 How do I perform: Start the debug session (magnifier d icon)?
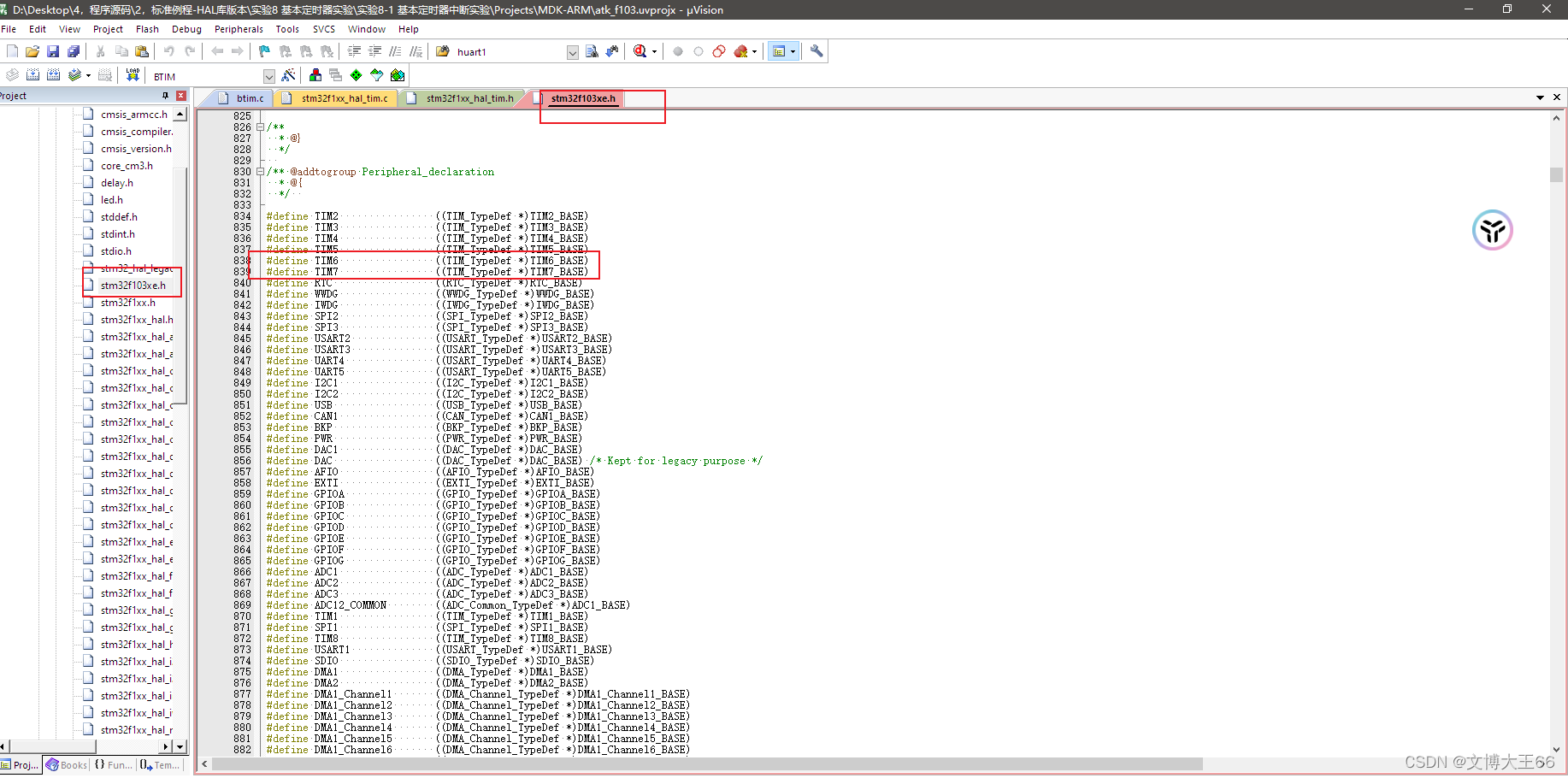point(640,51)
